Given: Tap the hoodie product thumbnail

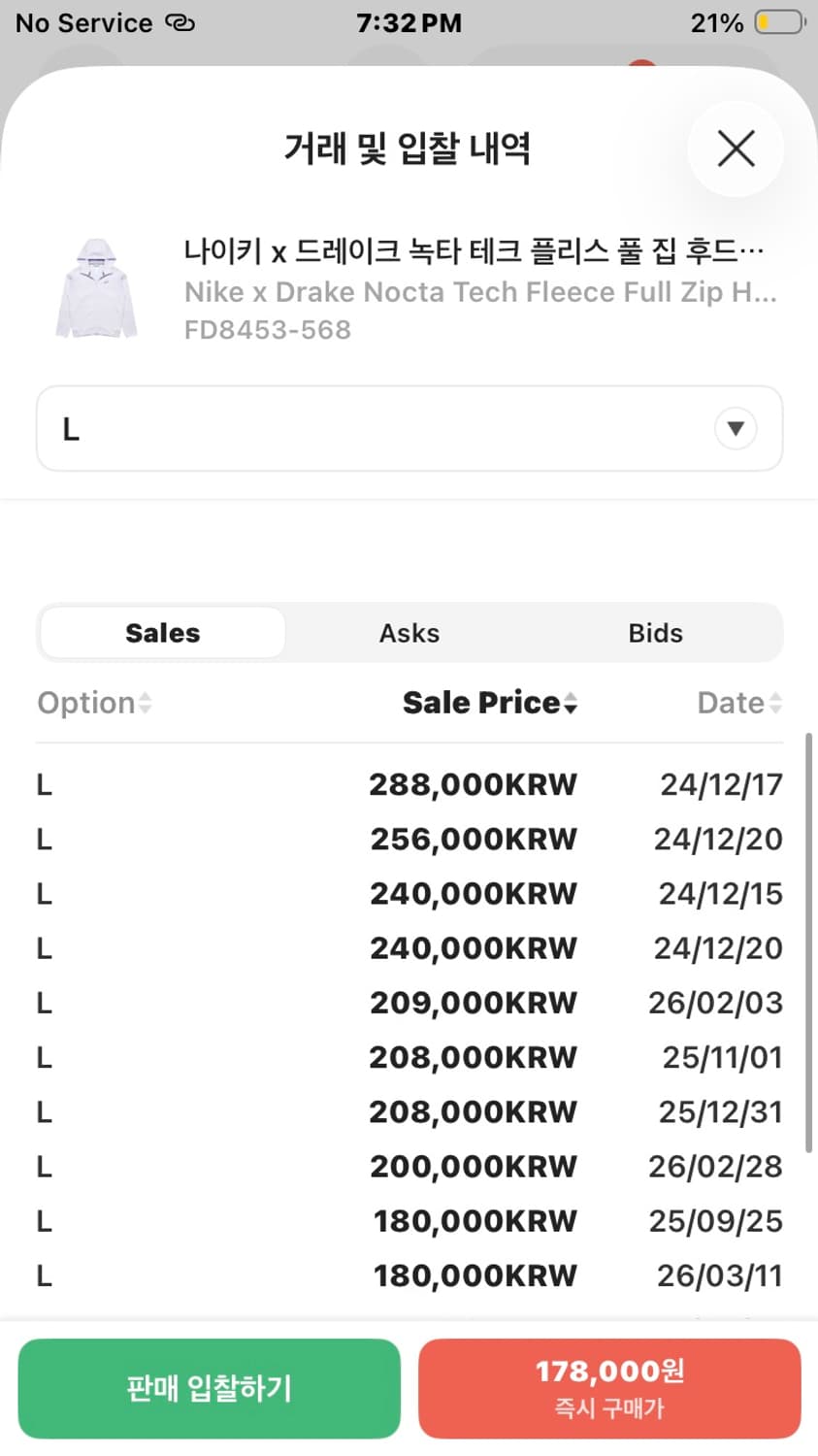Looking at the screenshot, I should pos(96,289).
